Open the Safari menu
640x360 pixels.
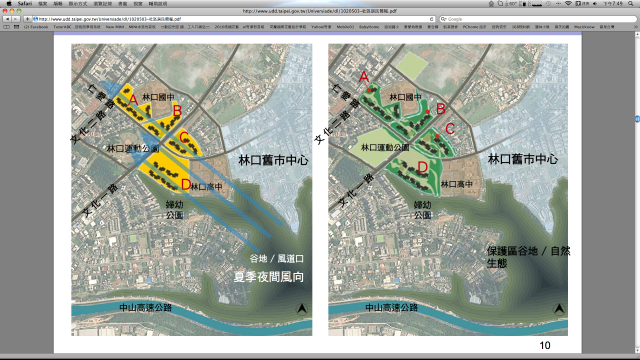point(24,3)
